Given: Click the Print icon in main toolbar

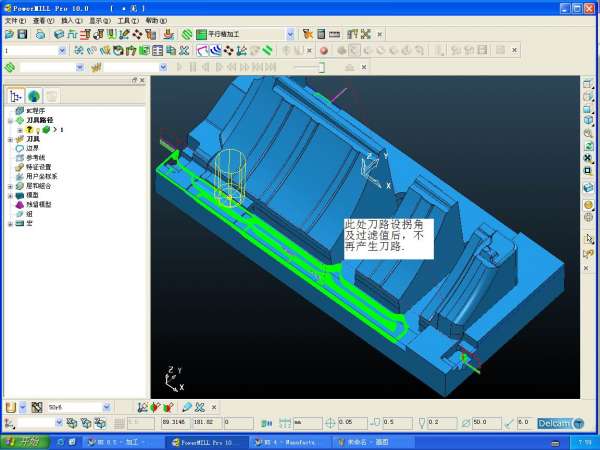Looking at the screenshot, I should coord(39,34).
